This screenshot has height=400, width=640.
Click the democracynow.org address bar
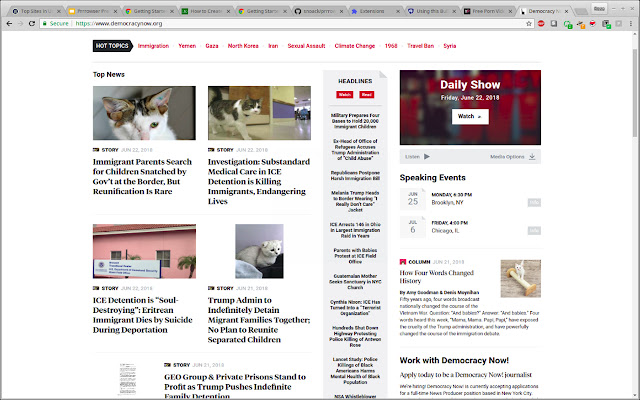pos(286,24)
